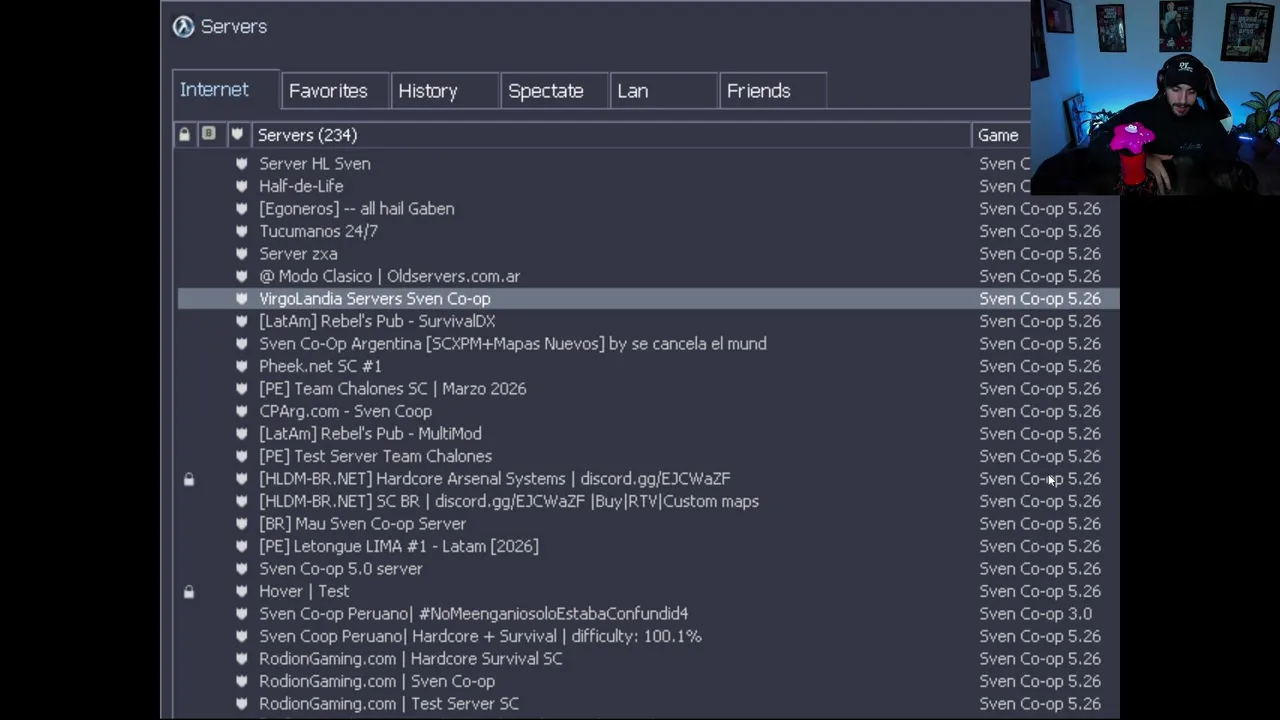The image size is (1280, 720).
Task: Select the Lan tab
Action: (x=633, y=91)
